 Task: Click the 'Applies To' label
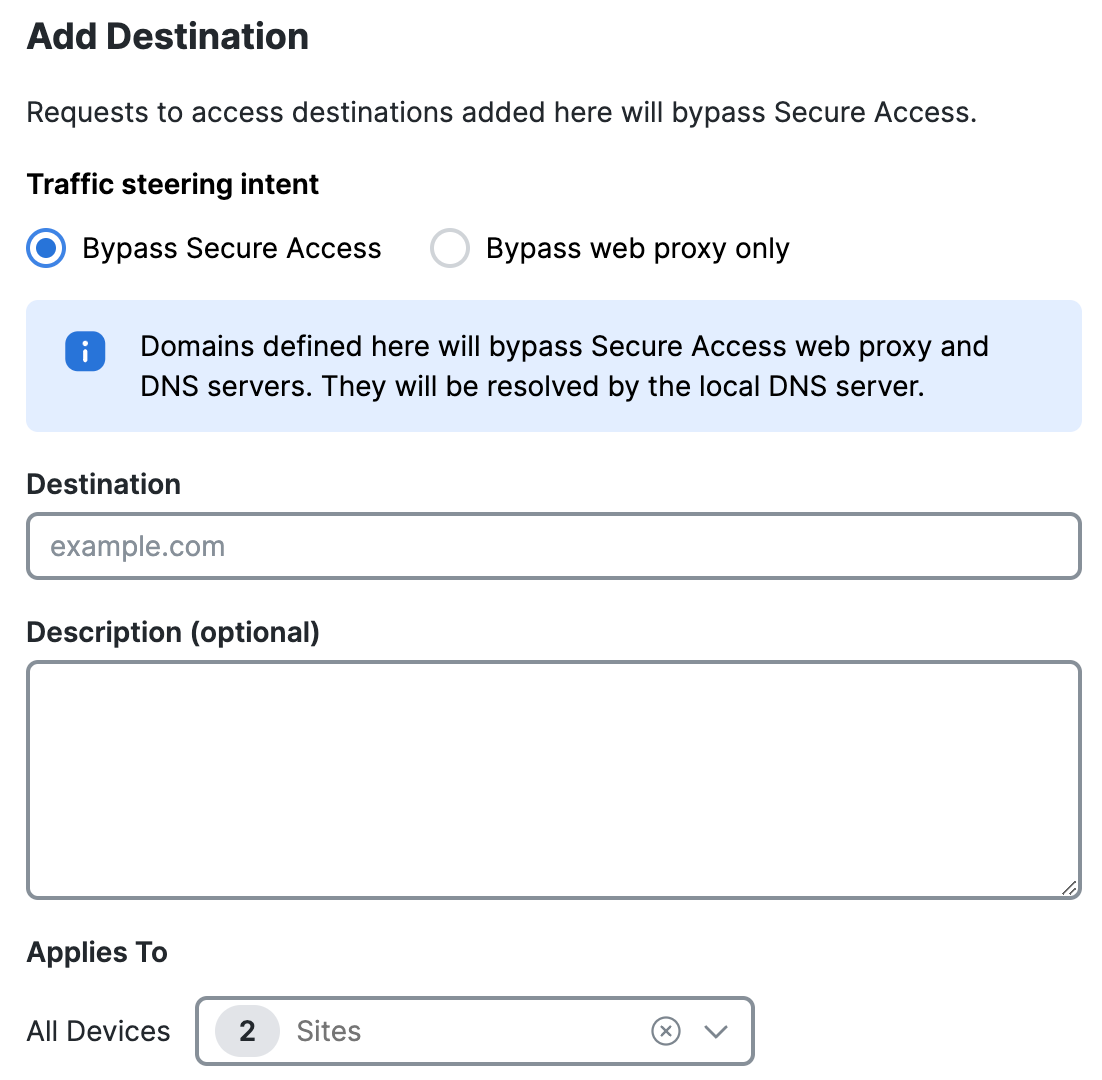point(97,952)
